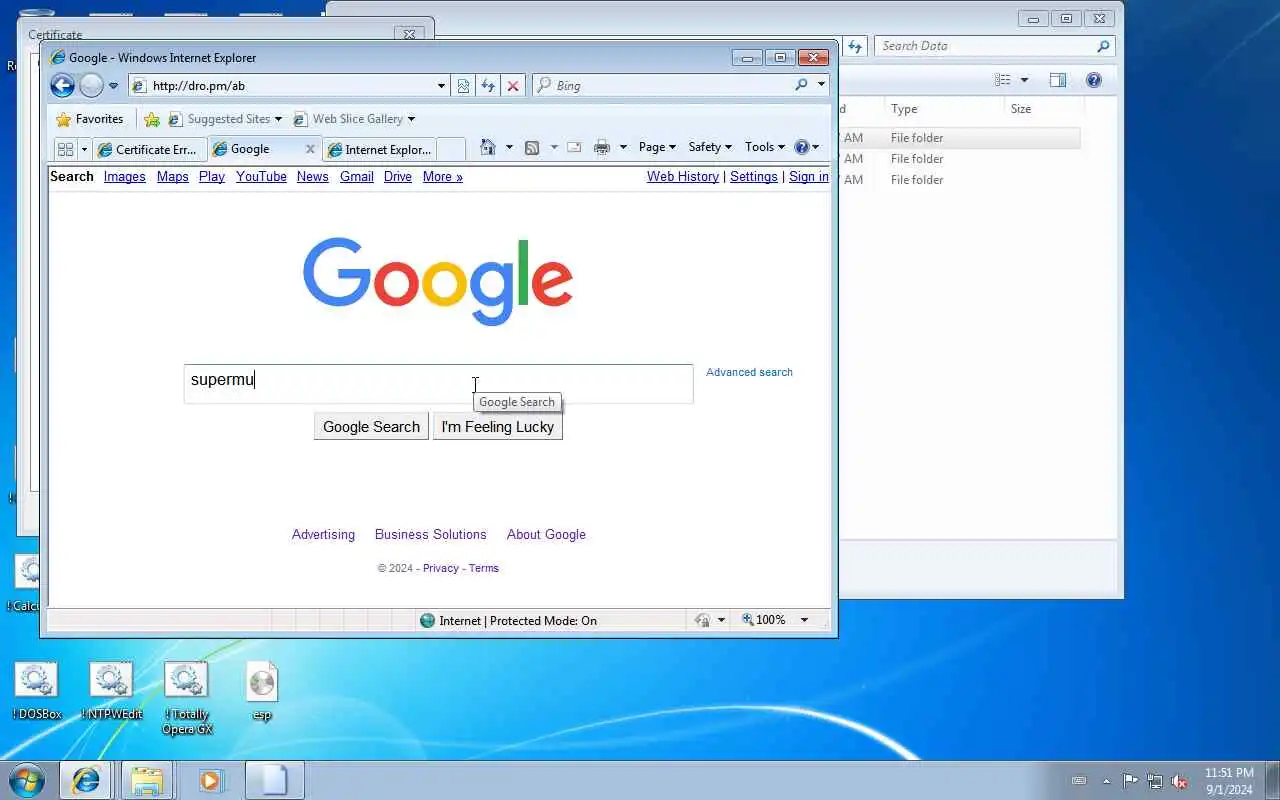Image resolution: width=1280 pixels, height=800 pixels.
Task: Open the Favorites star button
Action: click(90, 119)
